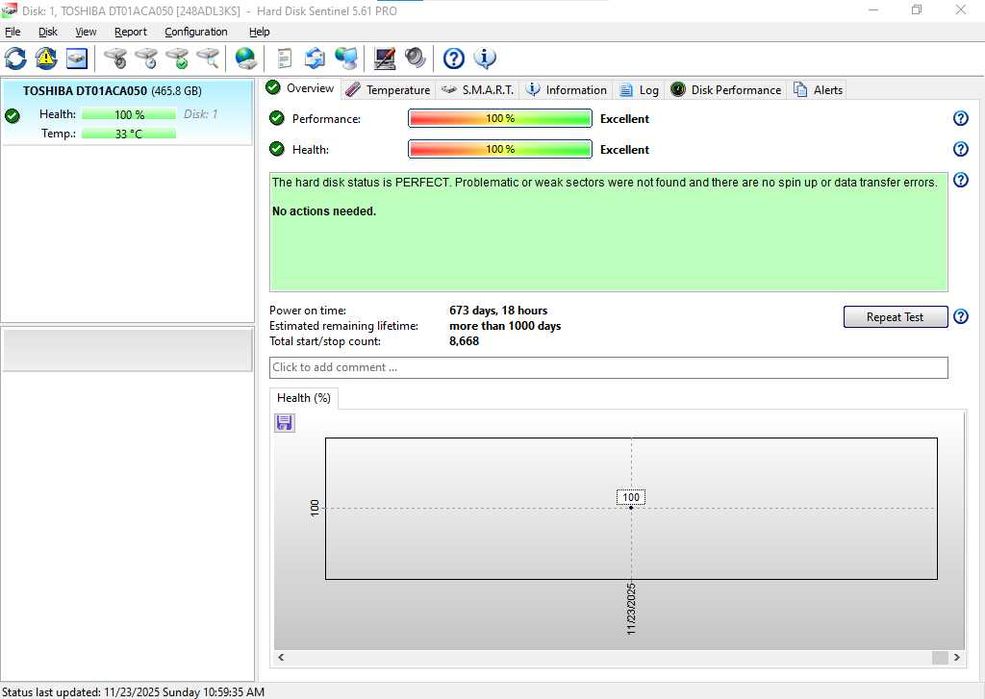Click 'Estimated remaining lifetime:' label
Screen dimensions: 985x699
click(x=344, y=326)
